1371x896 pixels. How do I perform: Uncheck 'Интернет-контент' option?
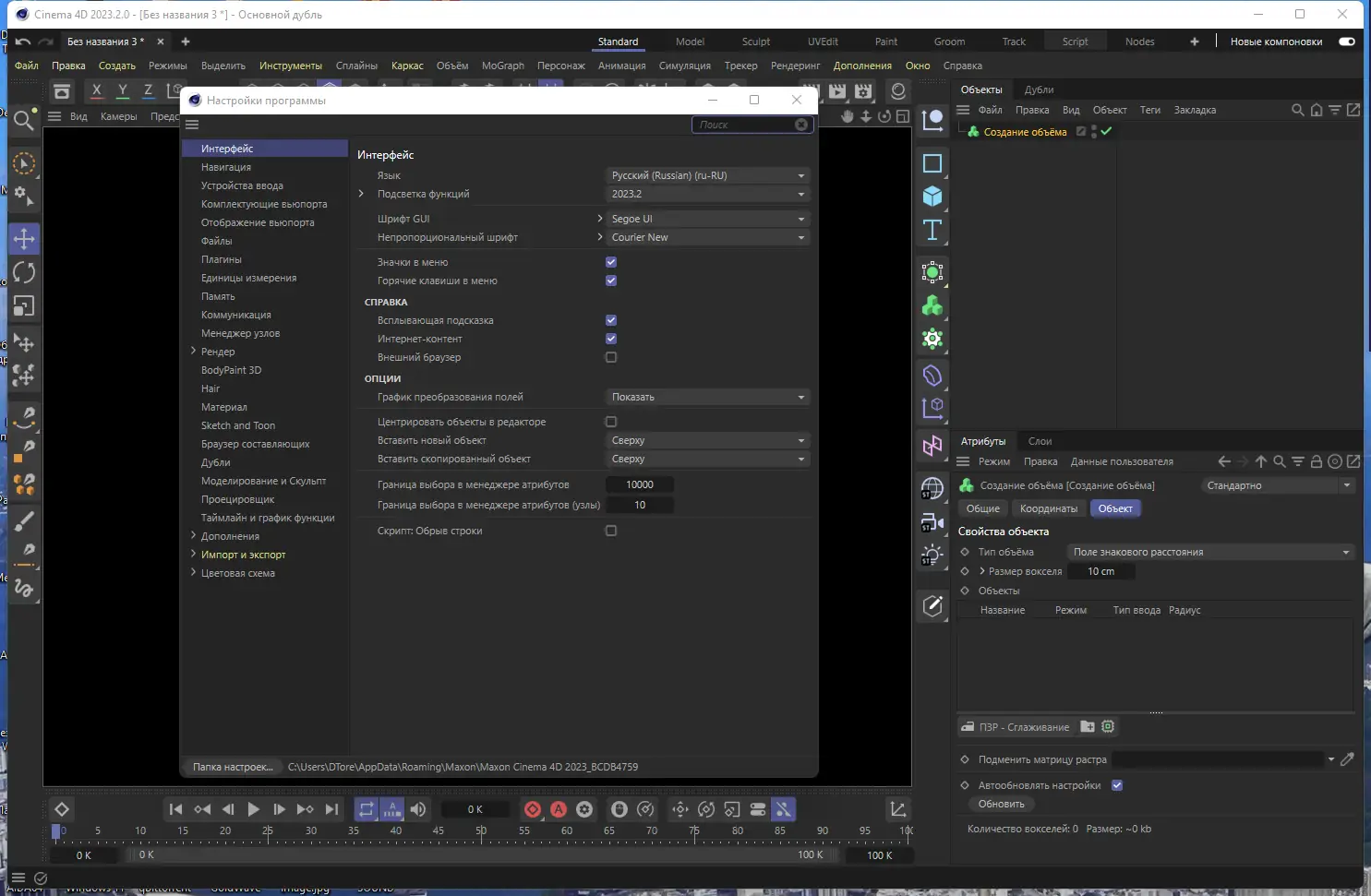click(611, 339)
